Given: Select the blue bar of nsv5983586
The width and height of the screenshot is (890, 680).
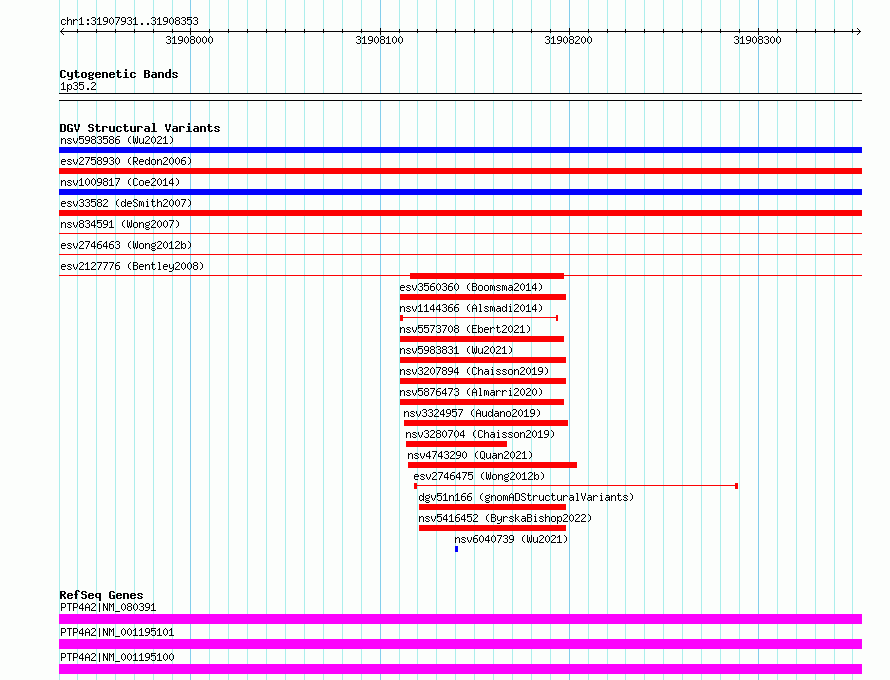Looking at the screenshot, I should tap(460, 150).
